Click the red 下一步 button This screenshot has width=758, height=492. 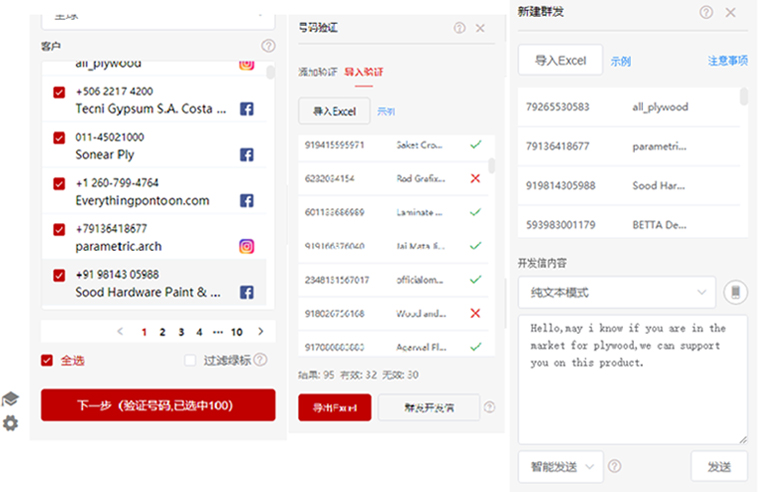point(157,405)
